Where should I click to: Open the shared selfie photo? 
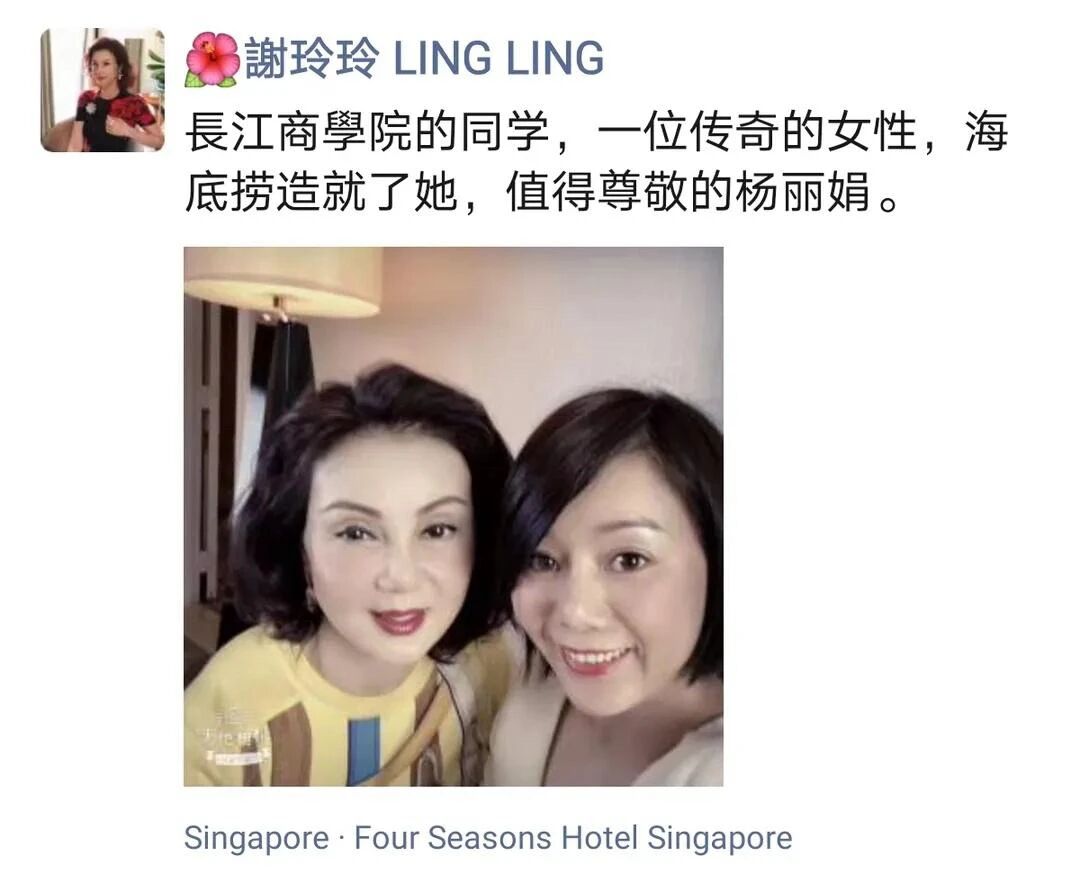453,516
